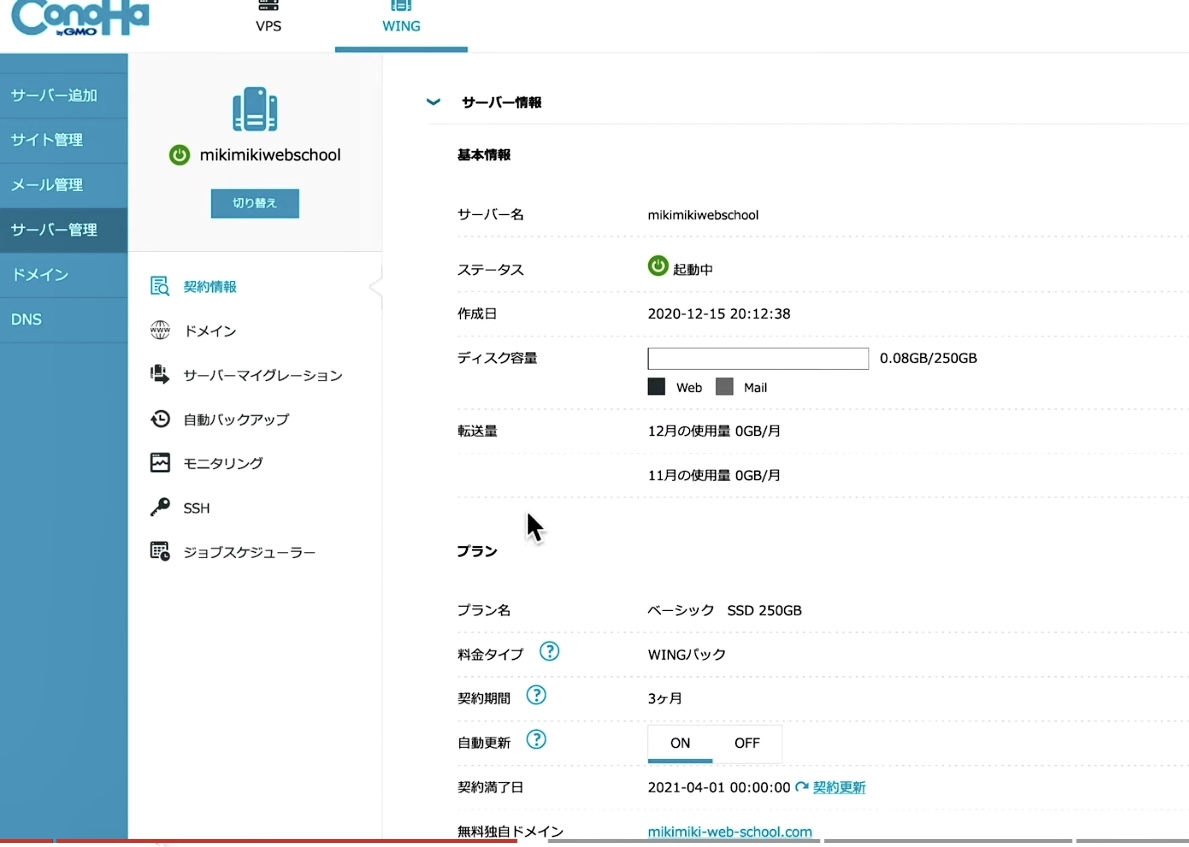Click the disk capacity usage bar
Image resolution: width=1189 pixels, height=847 pixels.
[x=757, y=358]
